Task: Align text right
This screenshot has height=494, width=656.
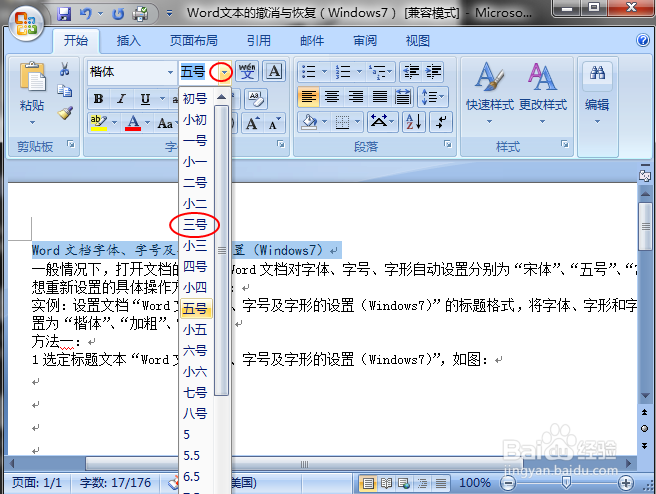Action: (x=356, y=97)
